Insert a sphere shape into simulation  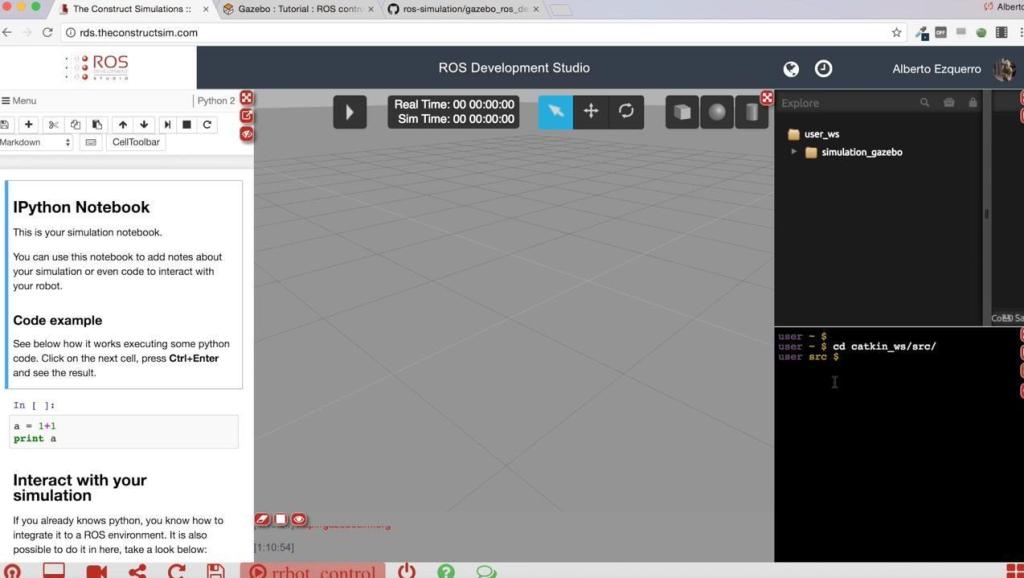point(717,112)
